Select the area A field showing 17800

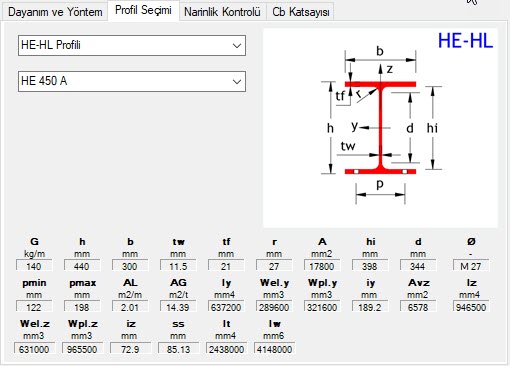pos(322,266)
